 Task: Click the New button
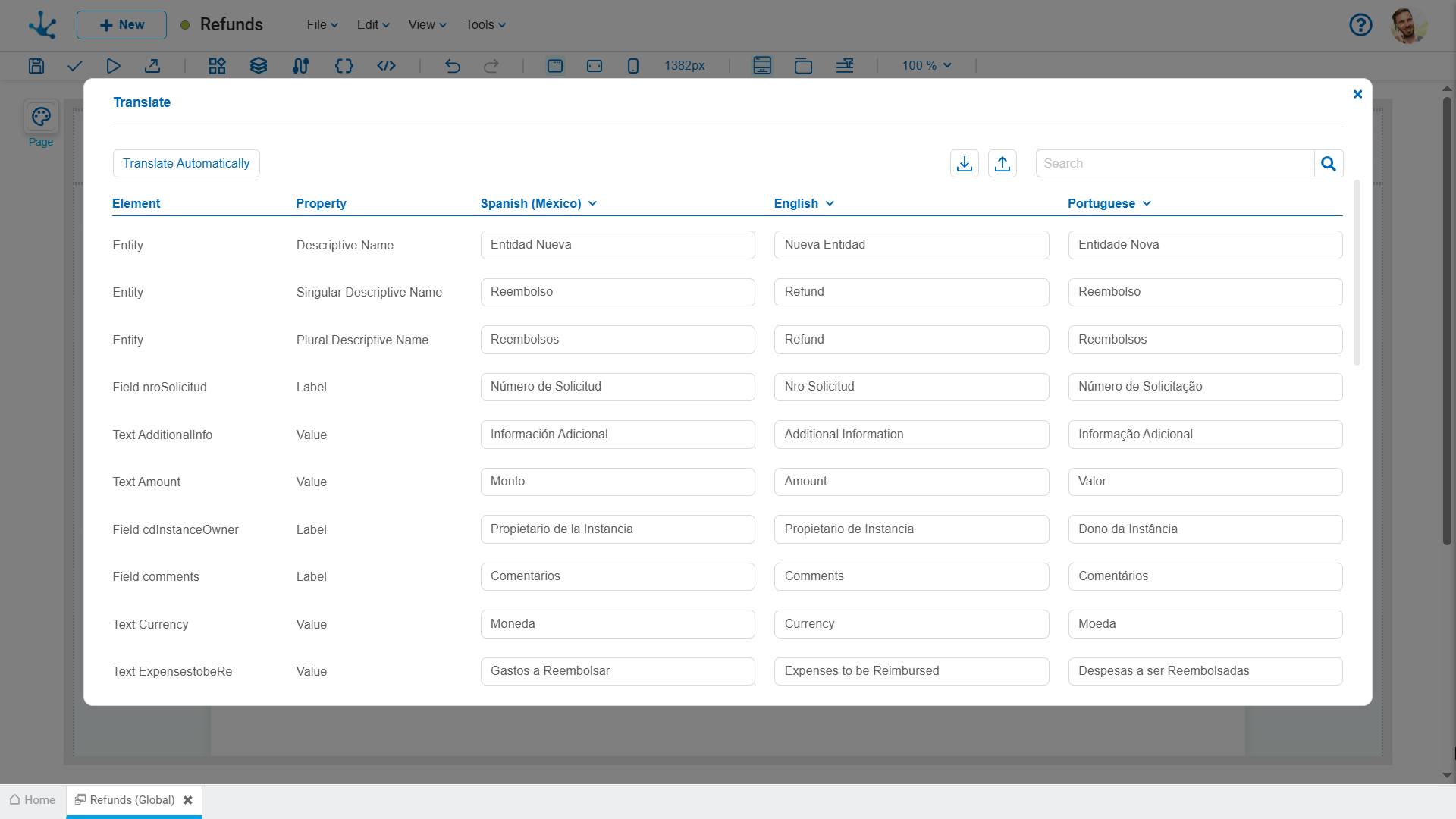click(x=121, y=25)
